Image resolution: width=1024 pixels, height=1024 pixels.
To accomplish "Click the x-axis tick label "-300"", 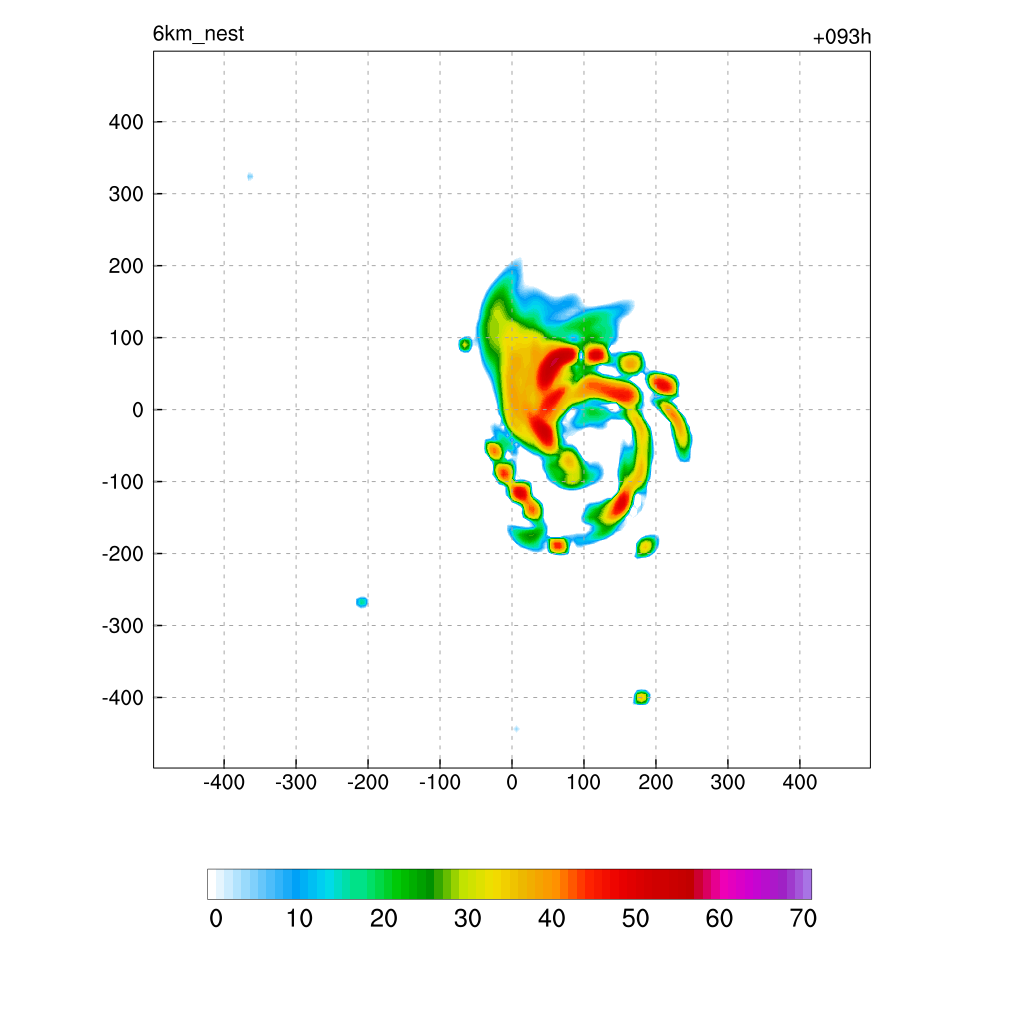I will (x=295, y=782).
